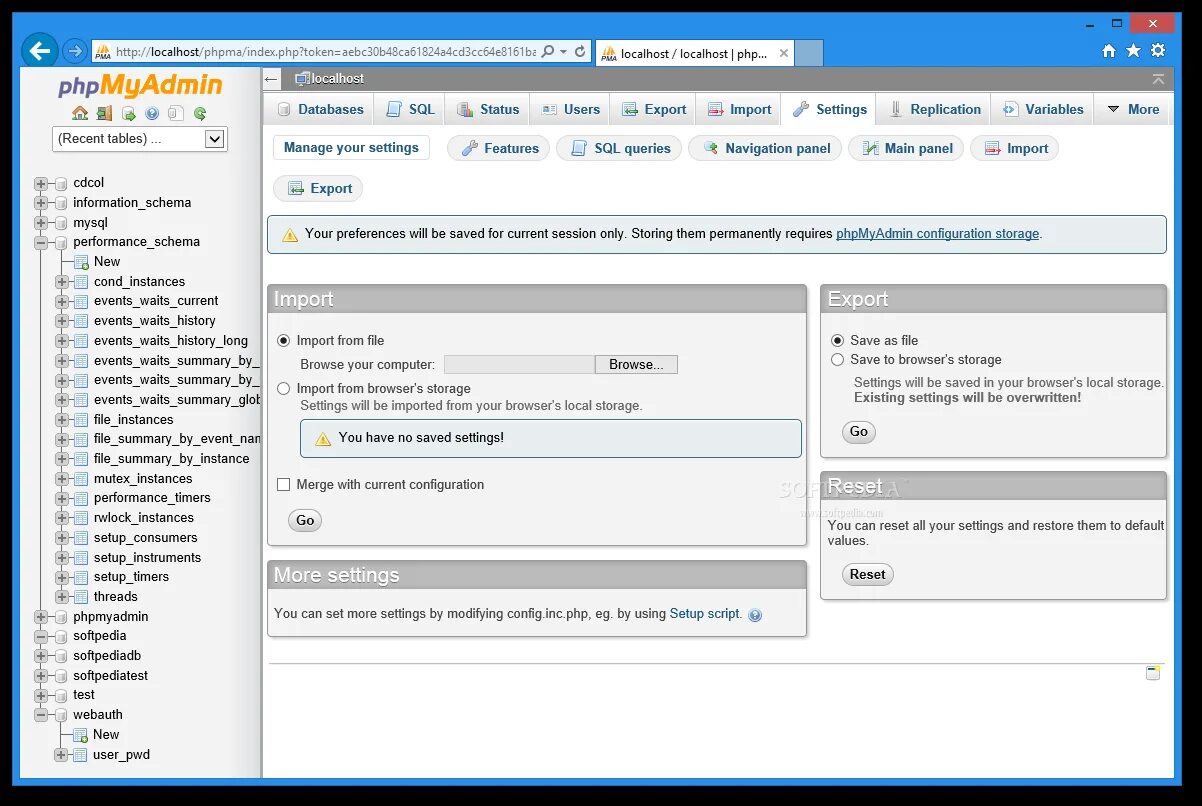Click table icon of cond_instances
Viewport: 1202px width, 806px height.
(x=80, y=282)
